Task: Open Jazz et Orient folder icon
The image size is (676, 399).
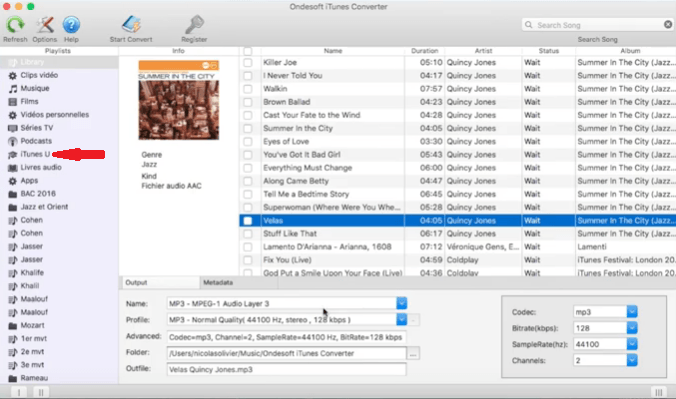Action: pyautogui.click(x=13, y=207)
